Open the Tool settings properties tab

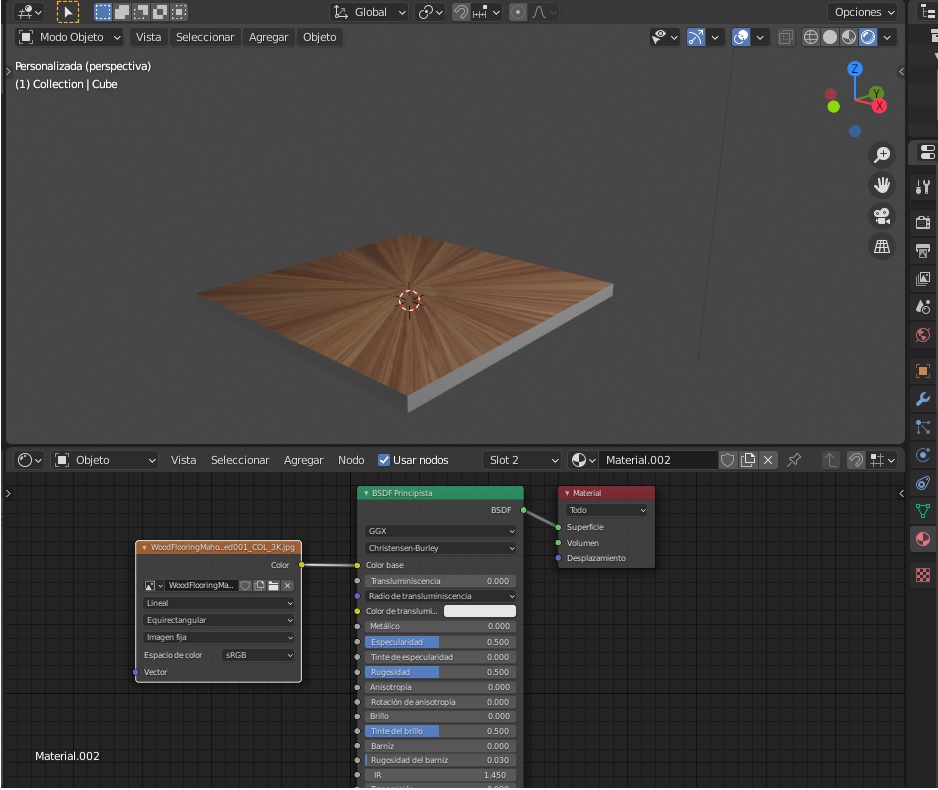click(923, 187)
